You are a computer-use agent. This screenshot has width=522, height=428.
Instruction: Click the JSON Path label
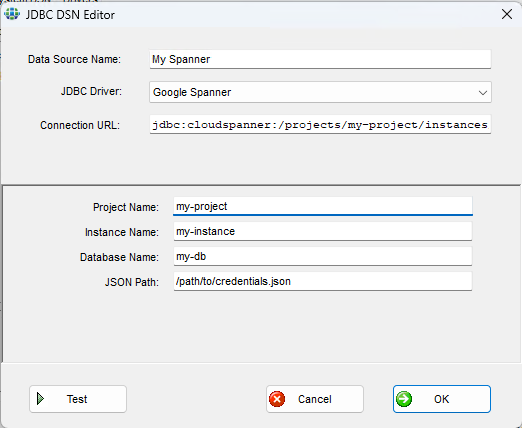pos(132,282)
